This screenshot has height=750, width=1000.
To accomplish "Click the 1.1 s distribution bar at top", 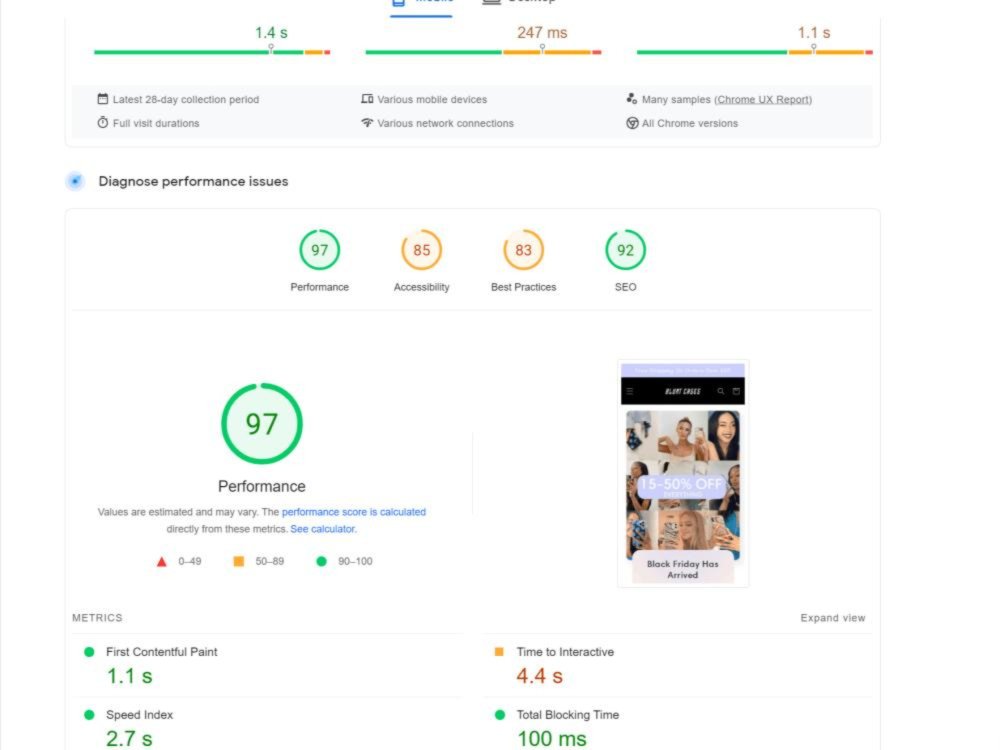I will point(754,52).
